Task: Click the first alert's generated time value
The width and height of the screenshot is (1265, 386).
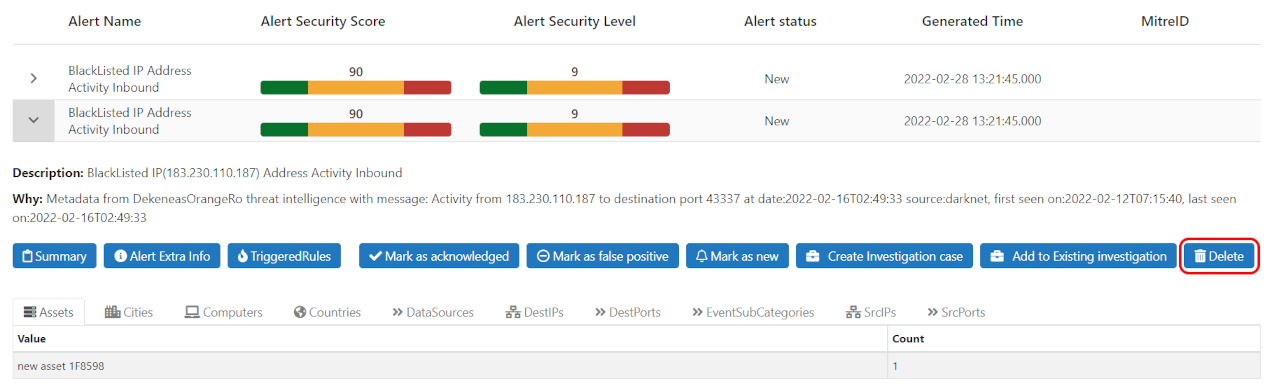Action: click(x=973, y=79)
